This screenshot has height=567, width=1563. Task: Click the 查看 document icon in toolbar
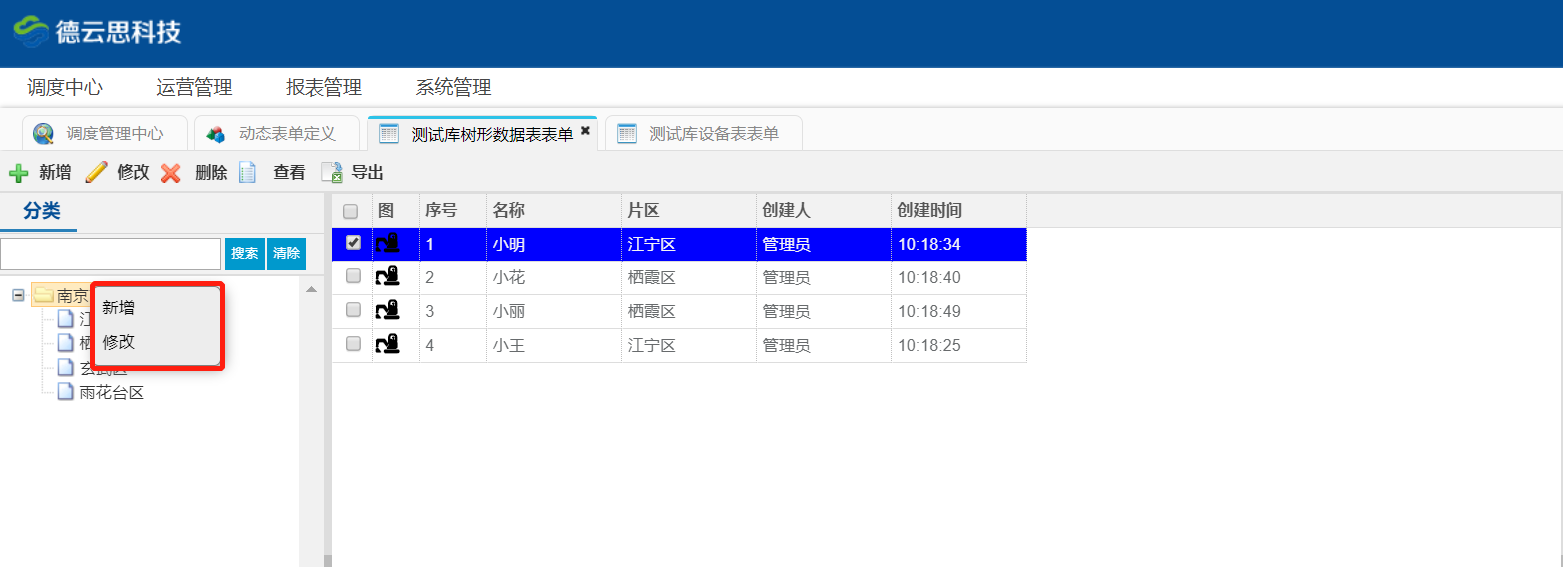coord(248,173)
